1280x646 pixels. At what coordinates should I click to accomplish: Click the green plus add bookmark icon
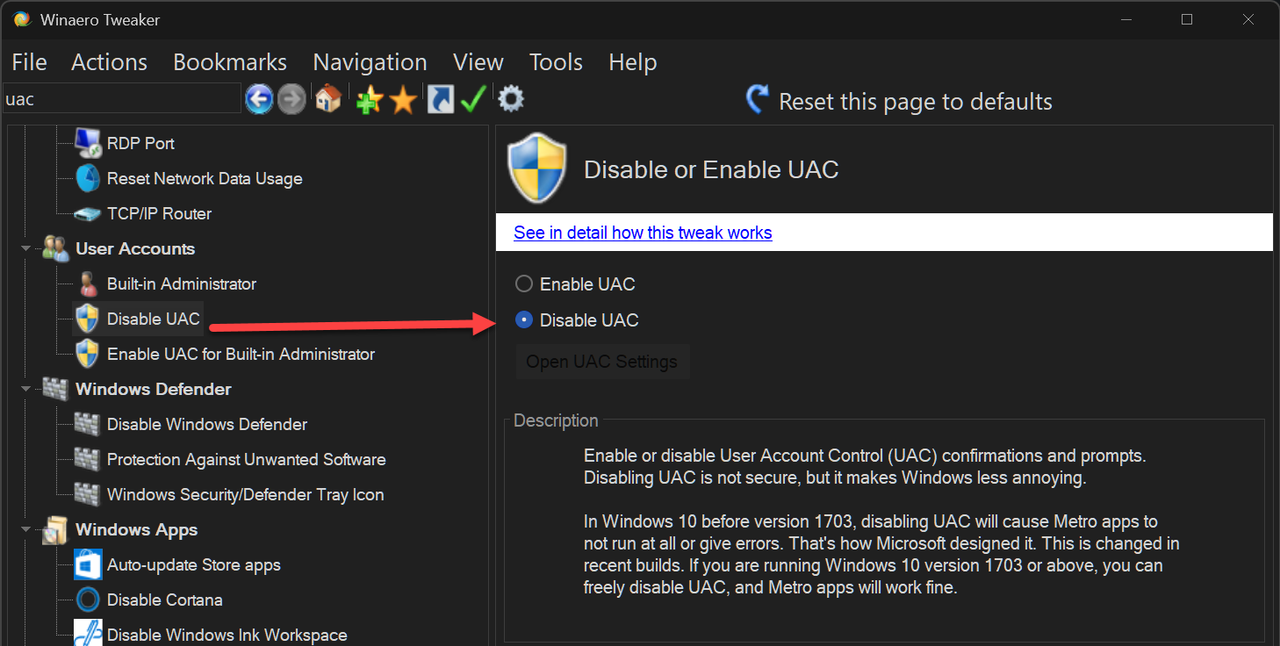click(369, 99)
